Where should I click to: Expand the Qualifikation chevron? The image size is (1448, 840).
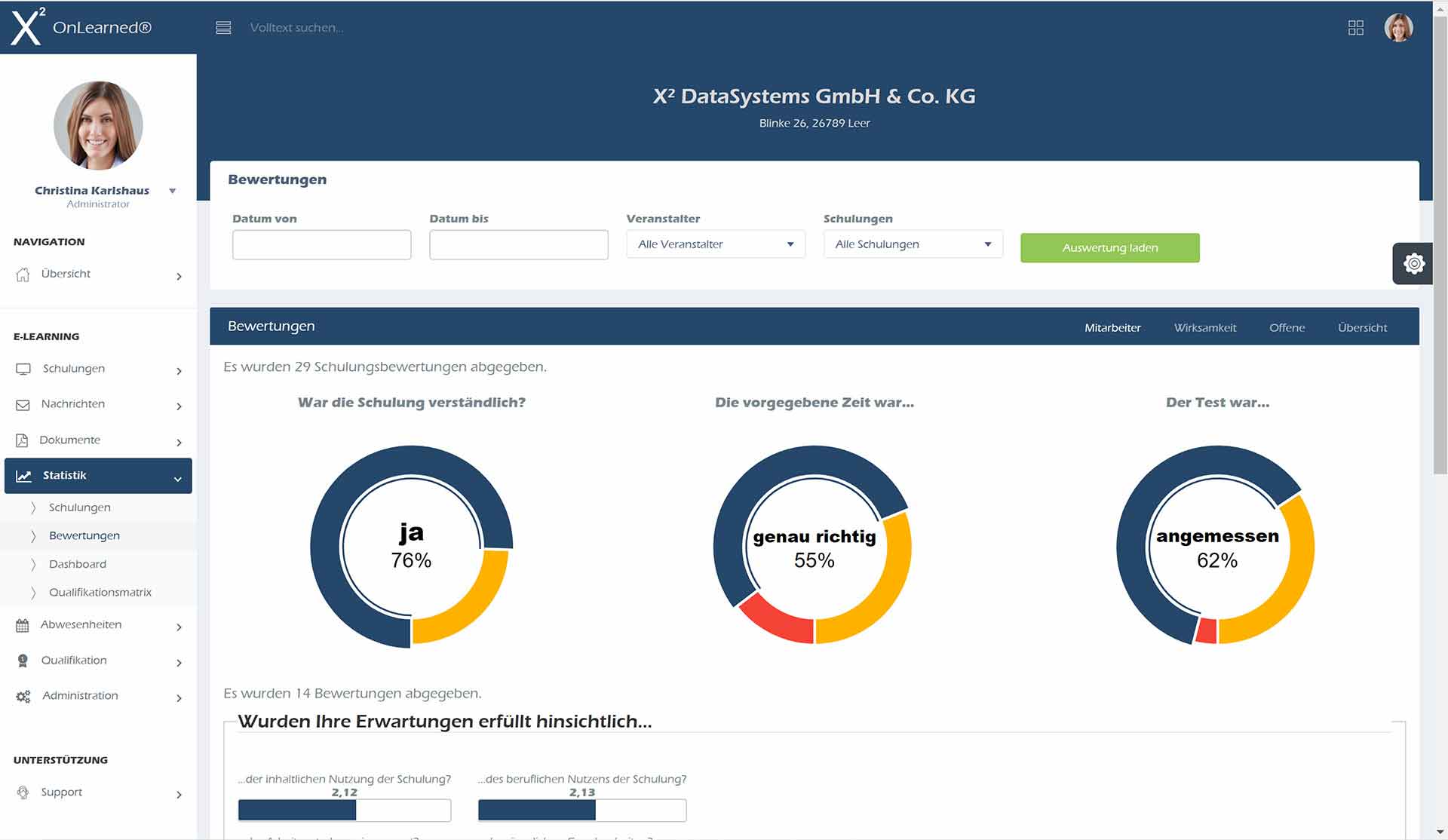tap(179, 663)
